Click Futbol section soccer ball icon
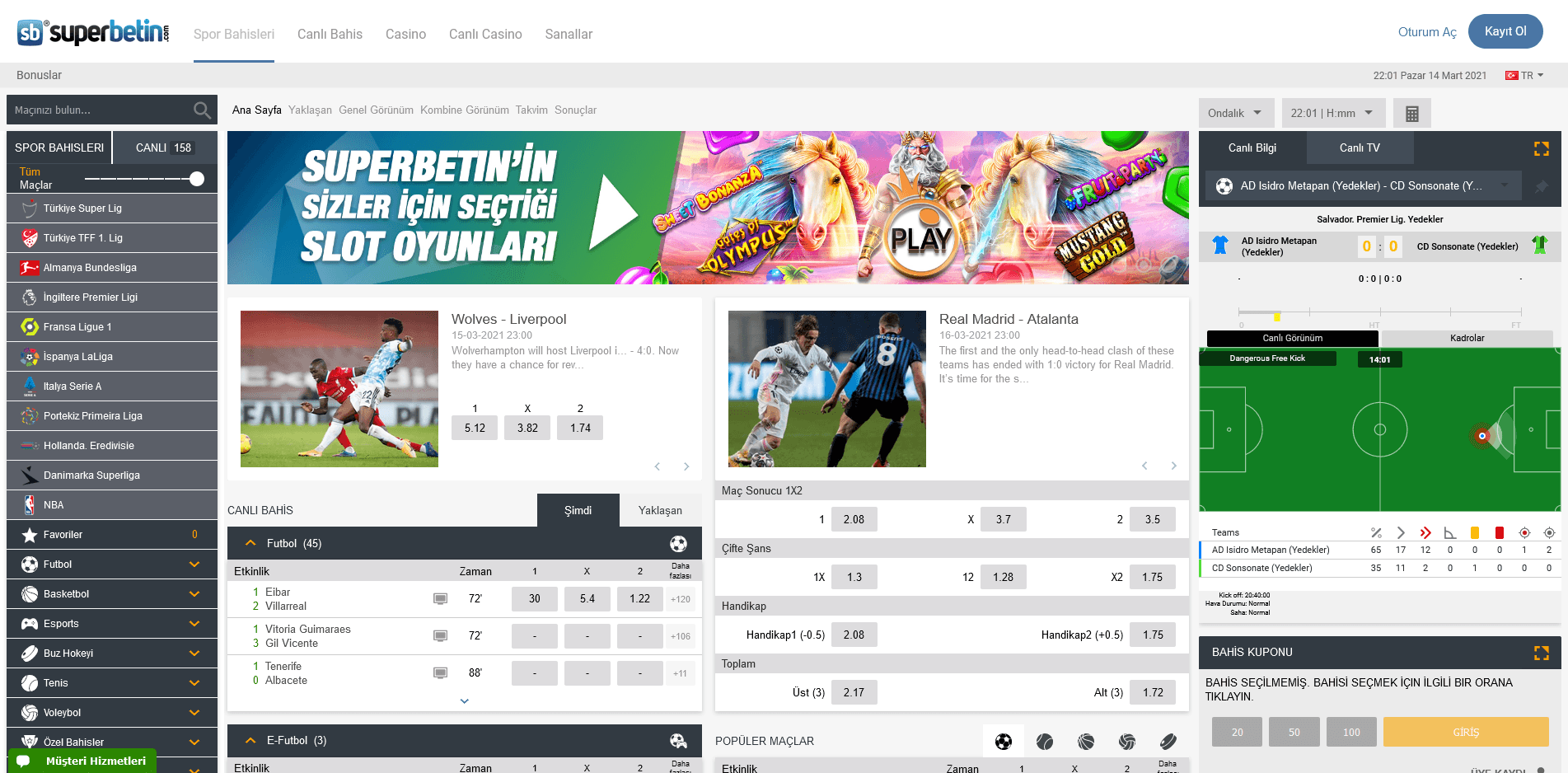Viewport: 1568px width, 773px height. click(x=678, y=544)
